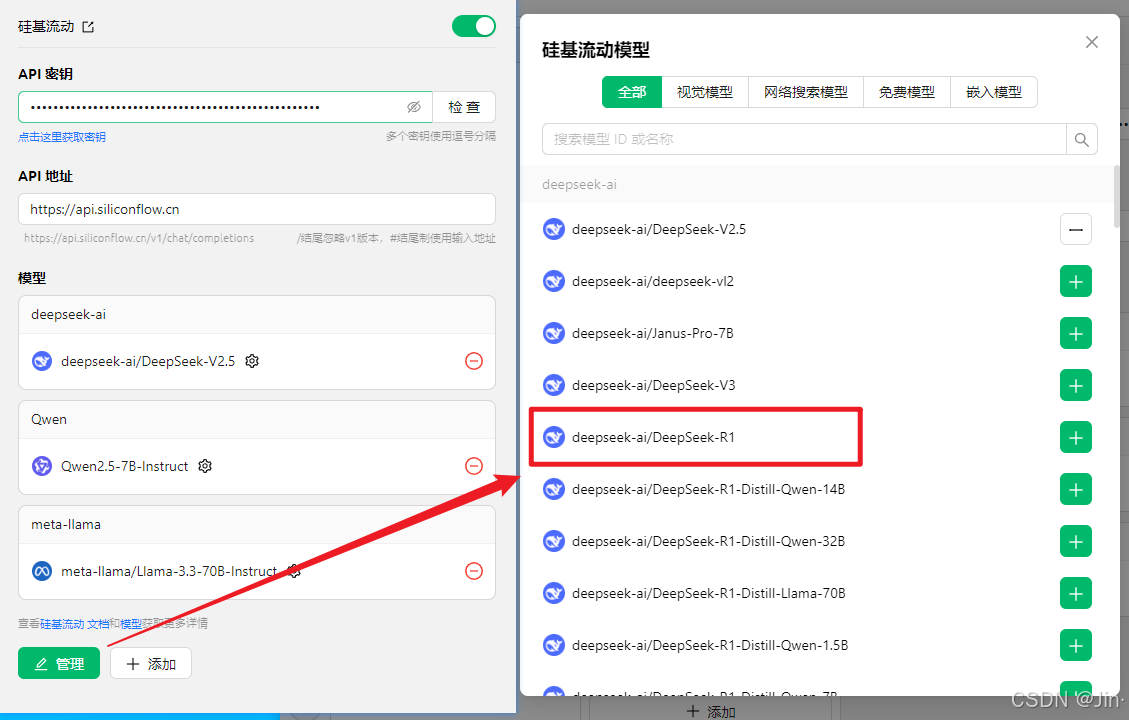The height and width of the screenshot is (720, 1129).
Task: Remove deepseek-ai/DeepSeek-V2.5 from the model list
Action: coord(474,361)
